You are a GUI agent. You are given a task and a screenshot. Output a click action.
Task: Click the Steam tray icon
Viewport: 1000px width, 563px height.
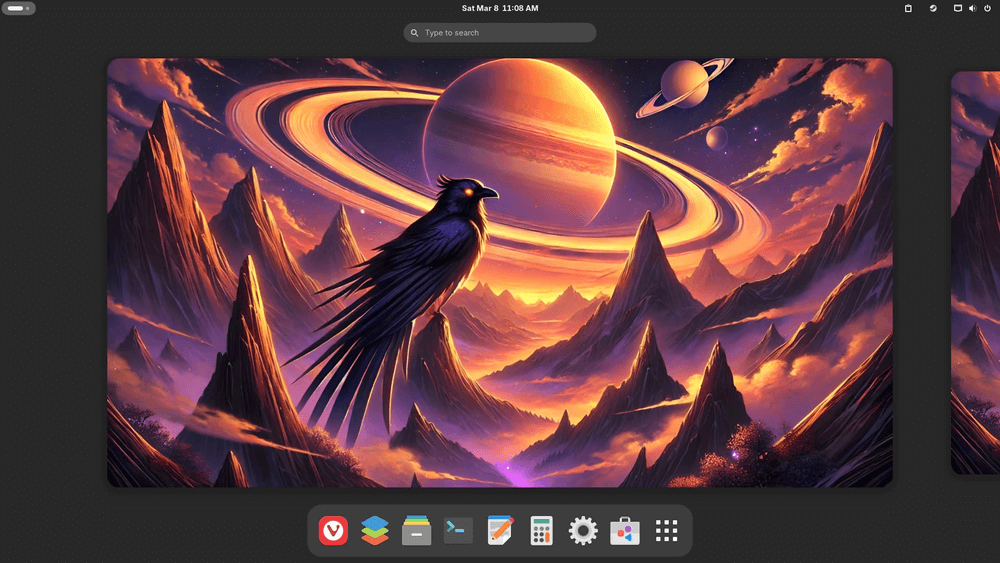[x=933, y=8]
